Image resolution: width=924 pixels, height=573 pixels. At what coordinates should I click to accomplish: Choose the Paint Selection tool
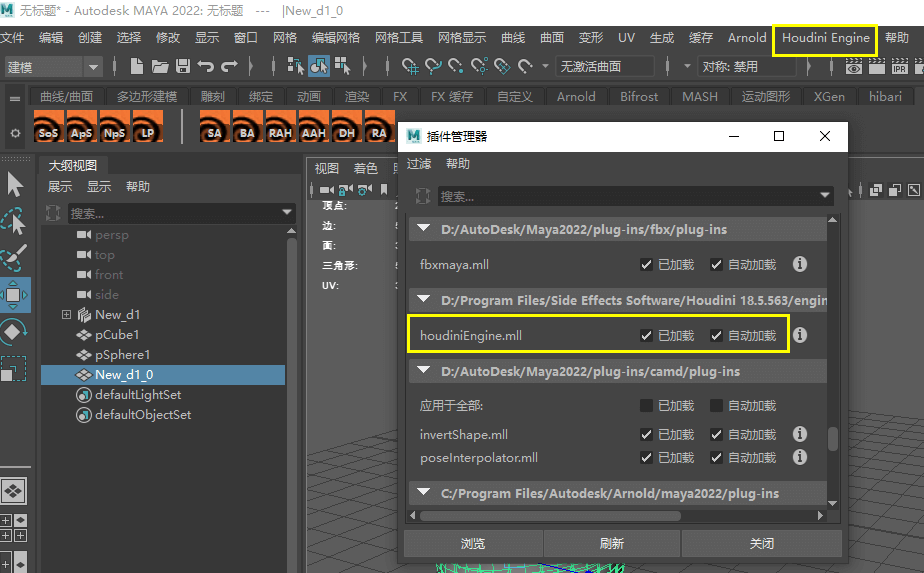coord(14,258)
